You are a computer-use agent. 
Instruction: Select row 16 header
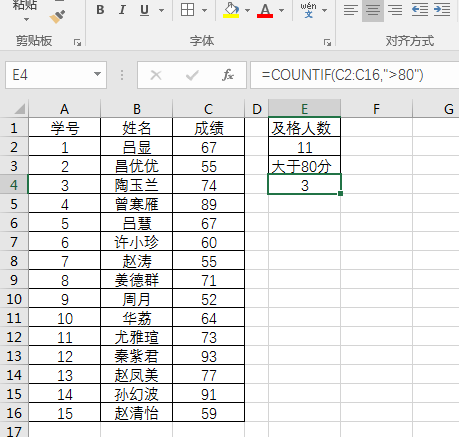point(14,413)
